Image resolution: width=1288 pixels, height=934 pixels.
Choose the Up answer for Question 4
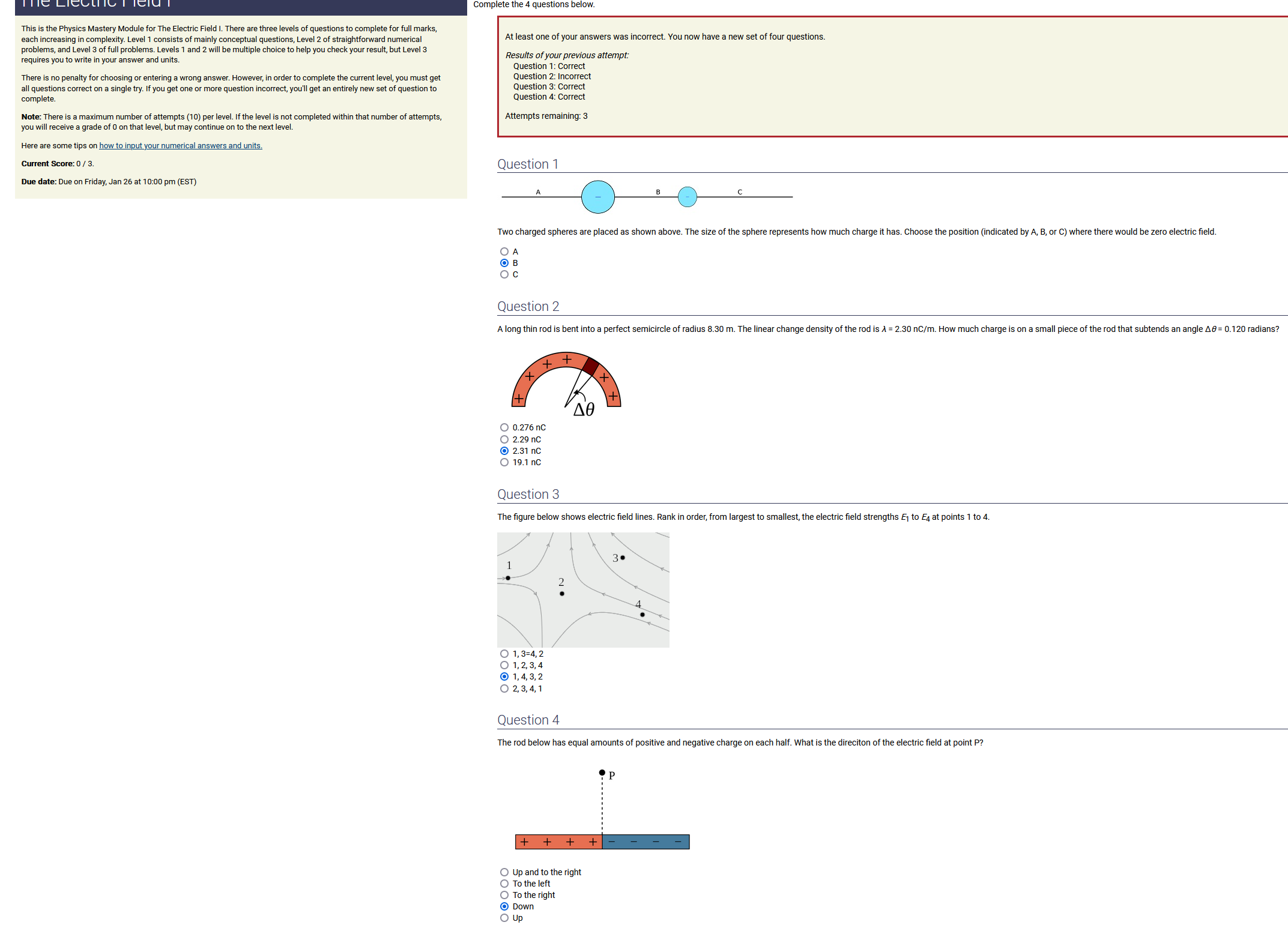click(504, 918)
